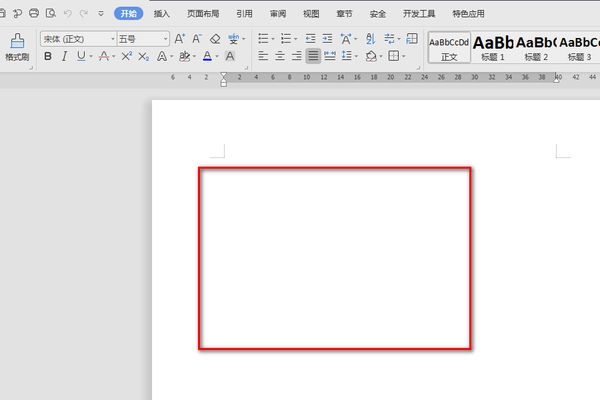
Task: Open the 页面布局 (Page Layout) tab
Action: coord(203,13)
